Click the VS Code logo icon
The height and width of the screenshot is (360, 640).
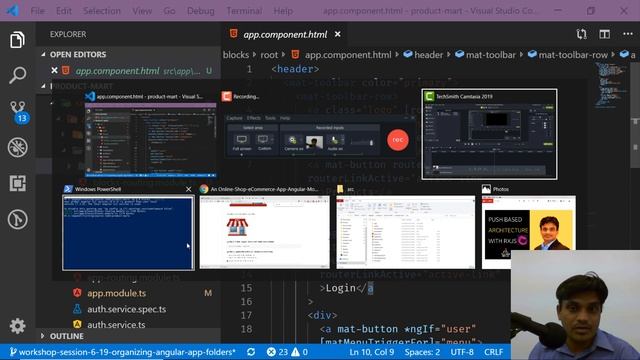[x=12, y=10]
